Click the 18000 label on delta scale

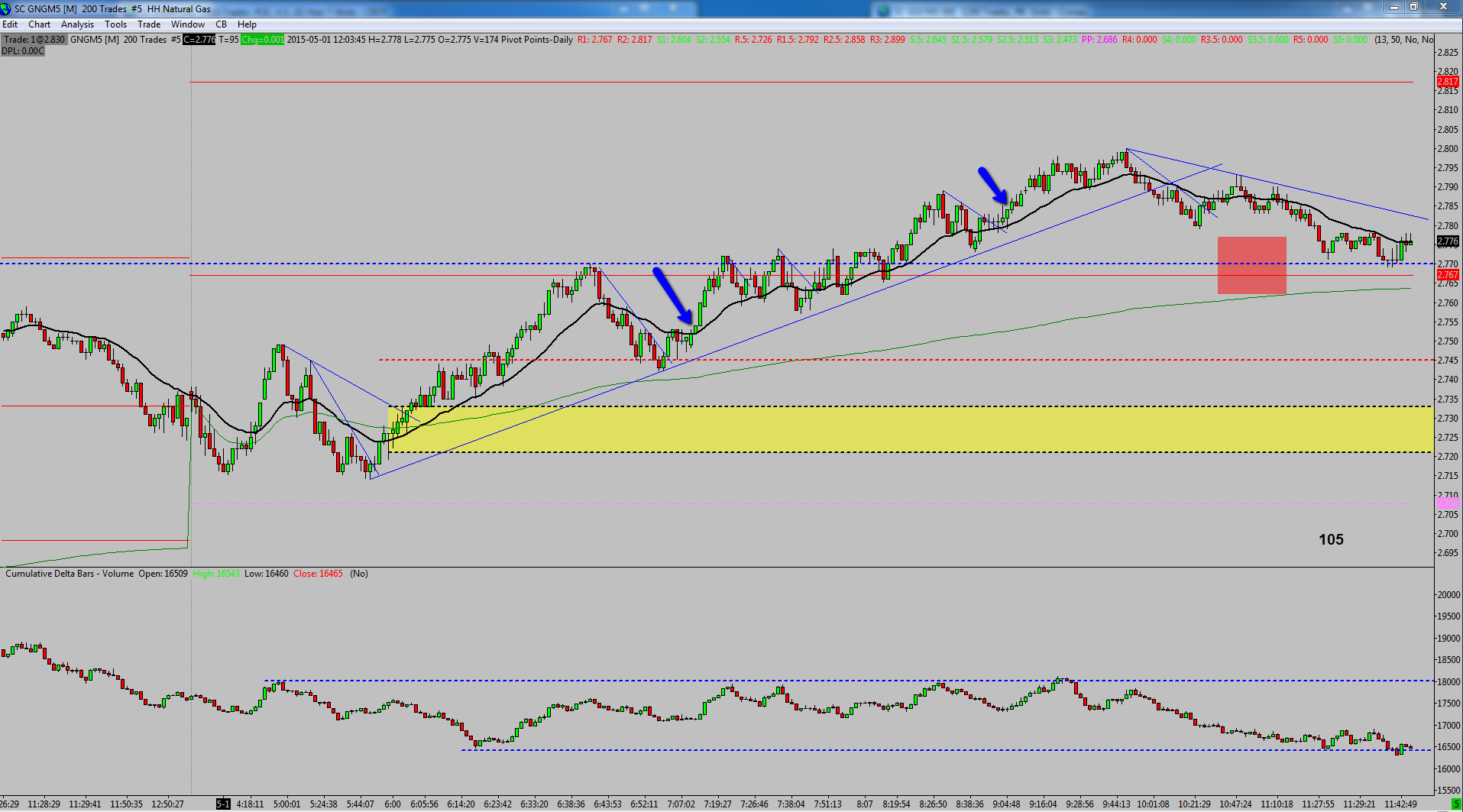click(x=1448, y=682)
